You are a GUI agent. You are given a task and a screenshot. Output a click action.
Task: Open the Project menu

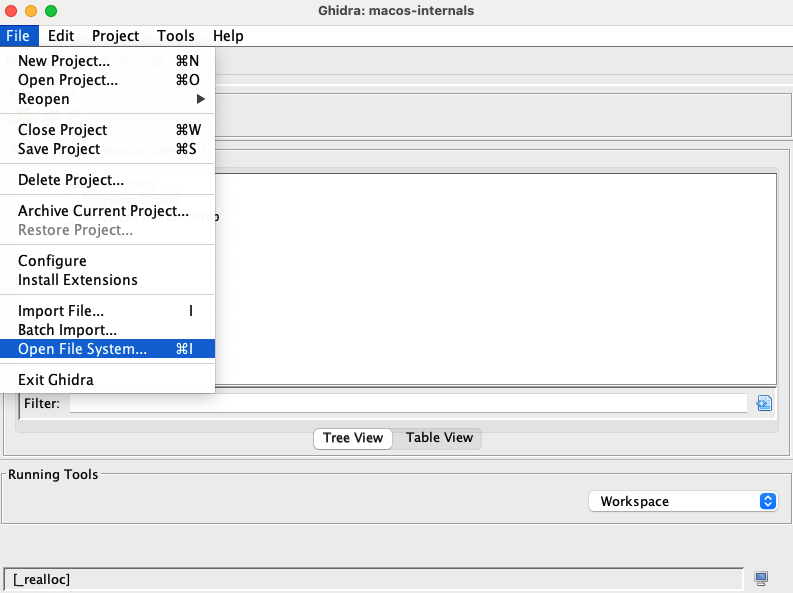coord(115,36)
